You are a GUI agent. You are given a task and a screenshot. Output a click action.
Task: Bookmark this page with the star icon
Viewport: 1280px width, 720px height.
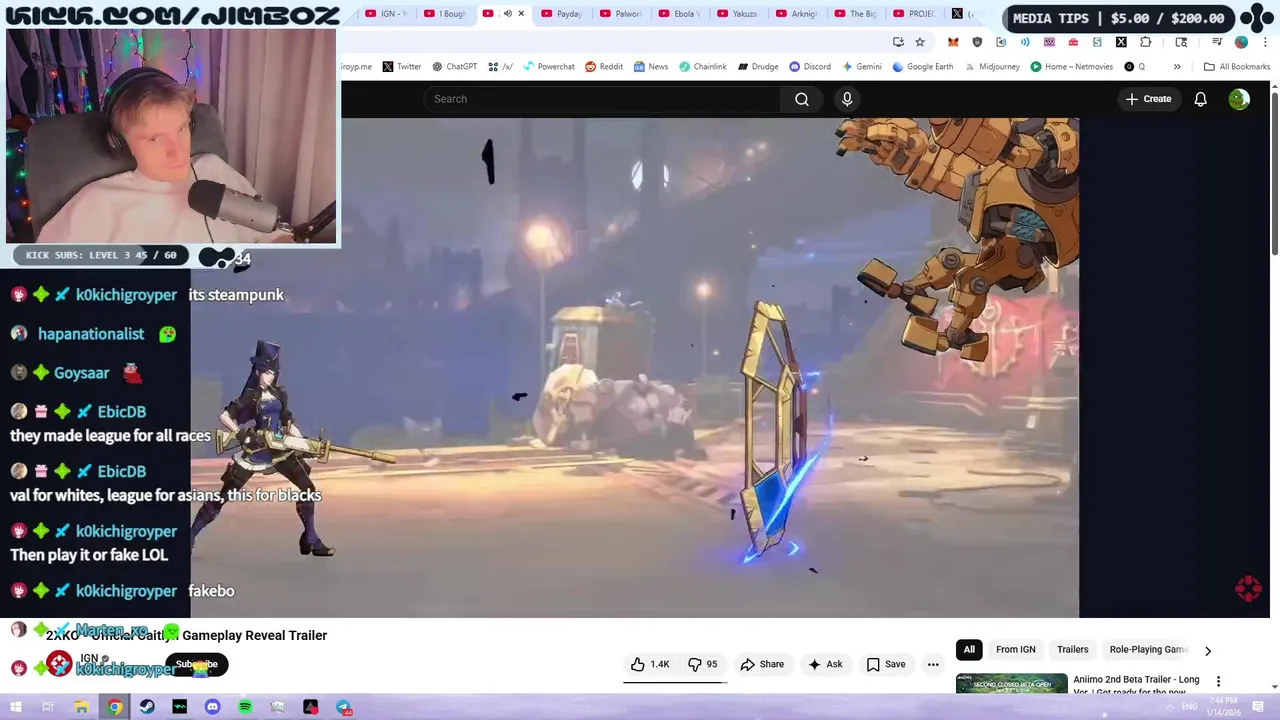coord(920,42)
